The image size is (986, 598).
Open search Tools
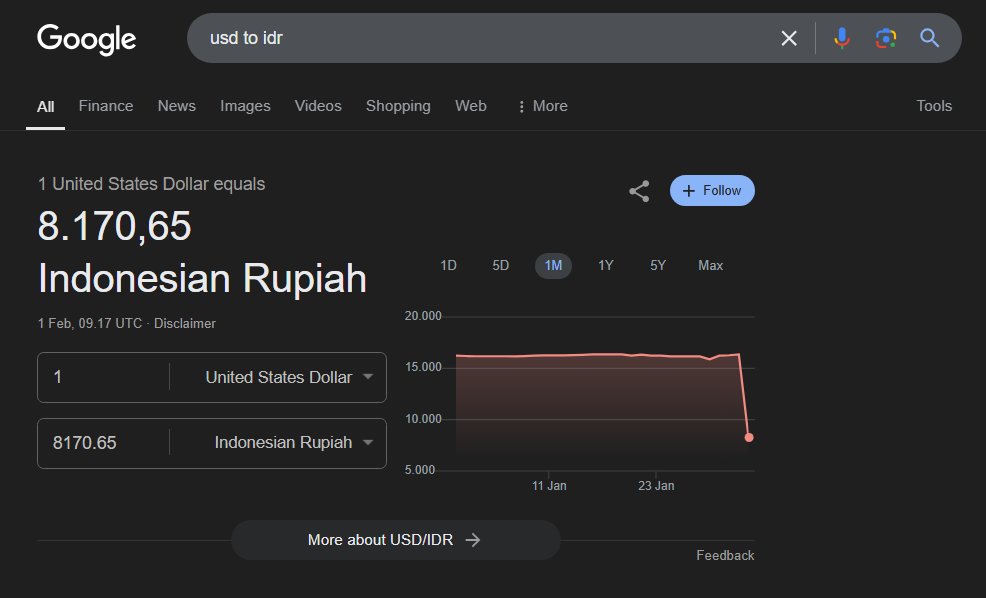click(934, 106)
